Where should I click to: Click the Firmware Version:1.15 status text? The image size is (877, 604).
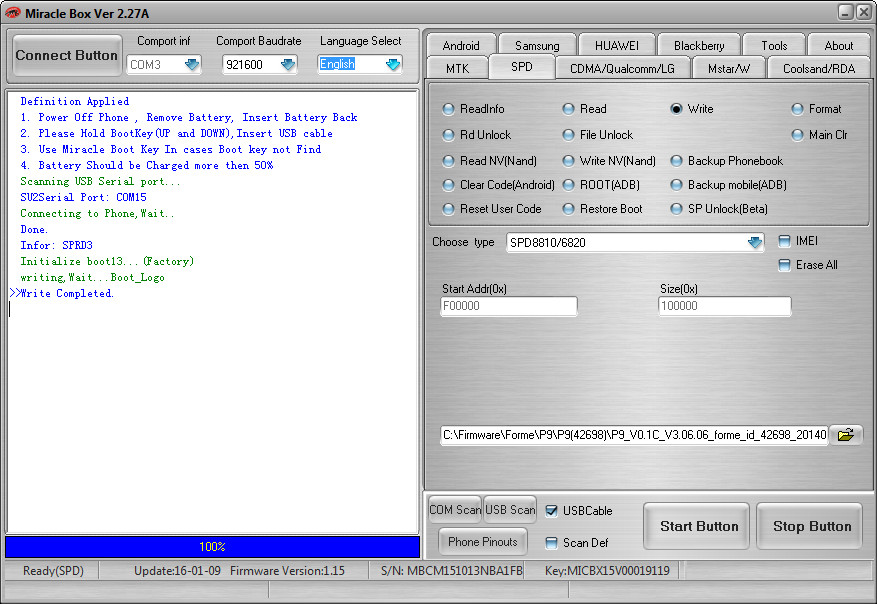pyautogui.click(x=287, y=570)
